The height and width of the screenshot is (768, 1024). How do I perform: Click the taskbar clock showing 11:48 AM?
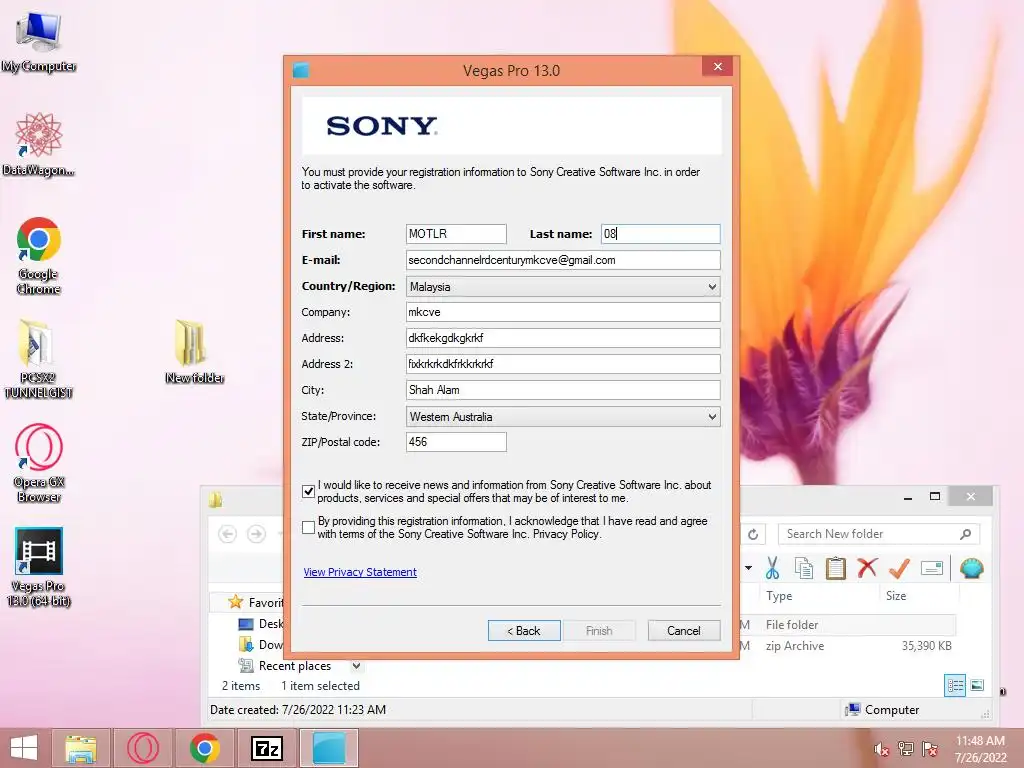(x=980, y=749)
